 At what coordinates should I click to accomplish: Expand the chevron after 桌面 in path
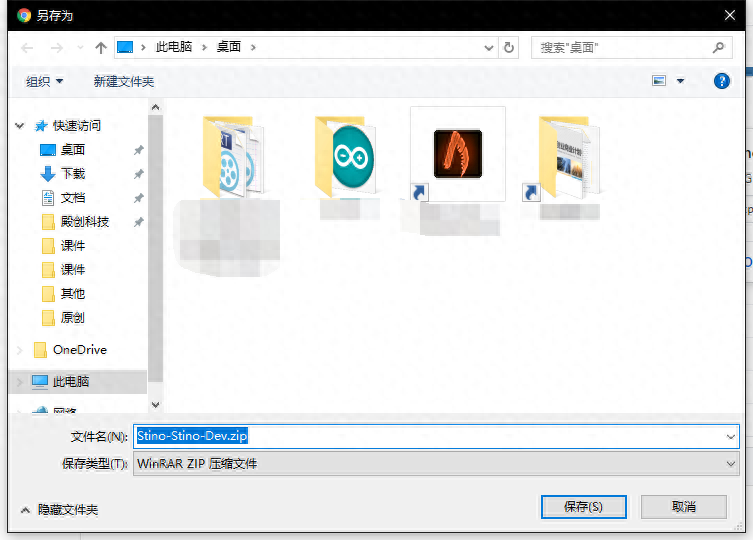point(253,48)
